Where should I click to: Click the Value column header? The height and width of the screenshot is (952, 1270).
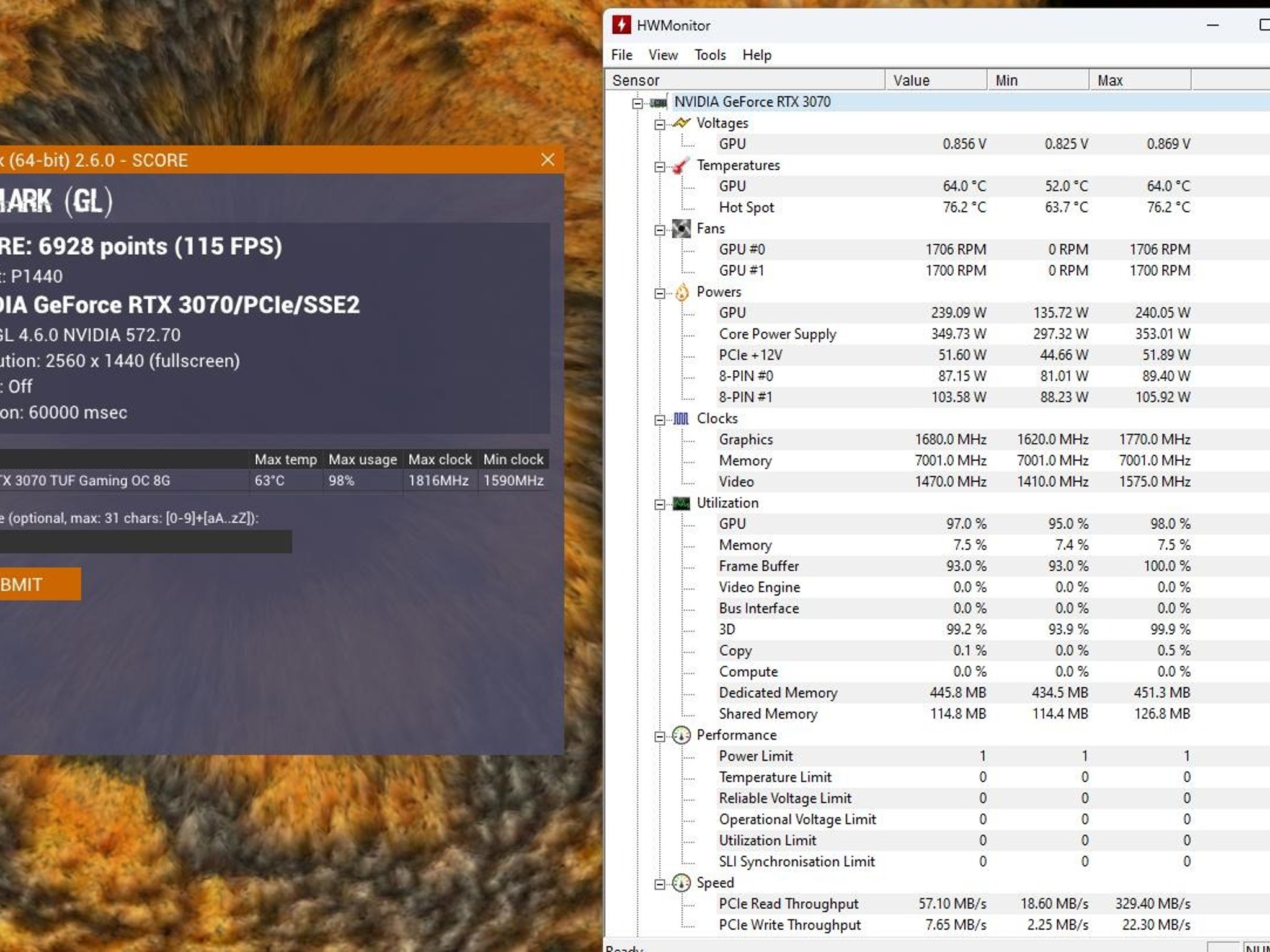coord(936,80)
